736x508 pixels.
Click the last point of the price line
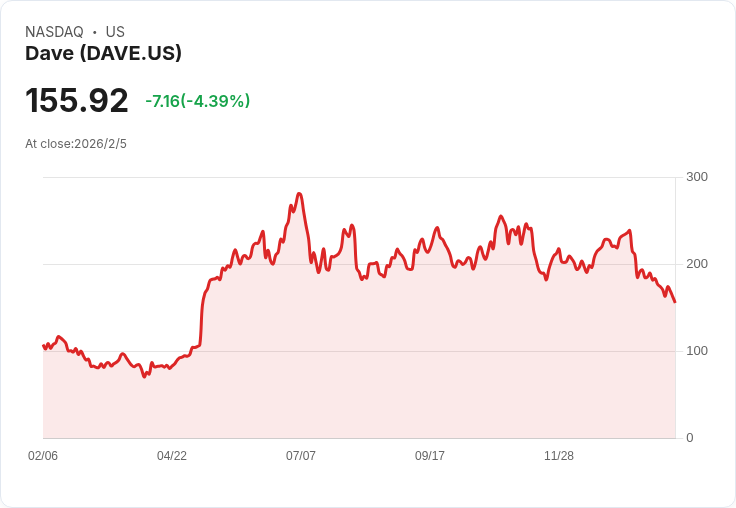point(675,302)
